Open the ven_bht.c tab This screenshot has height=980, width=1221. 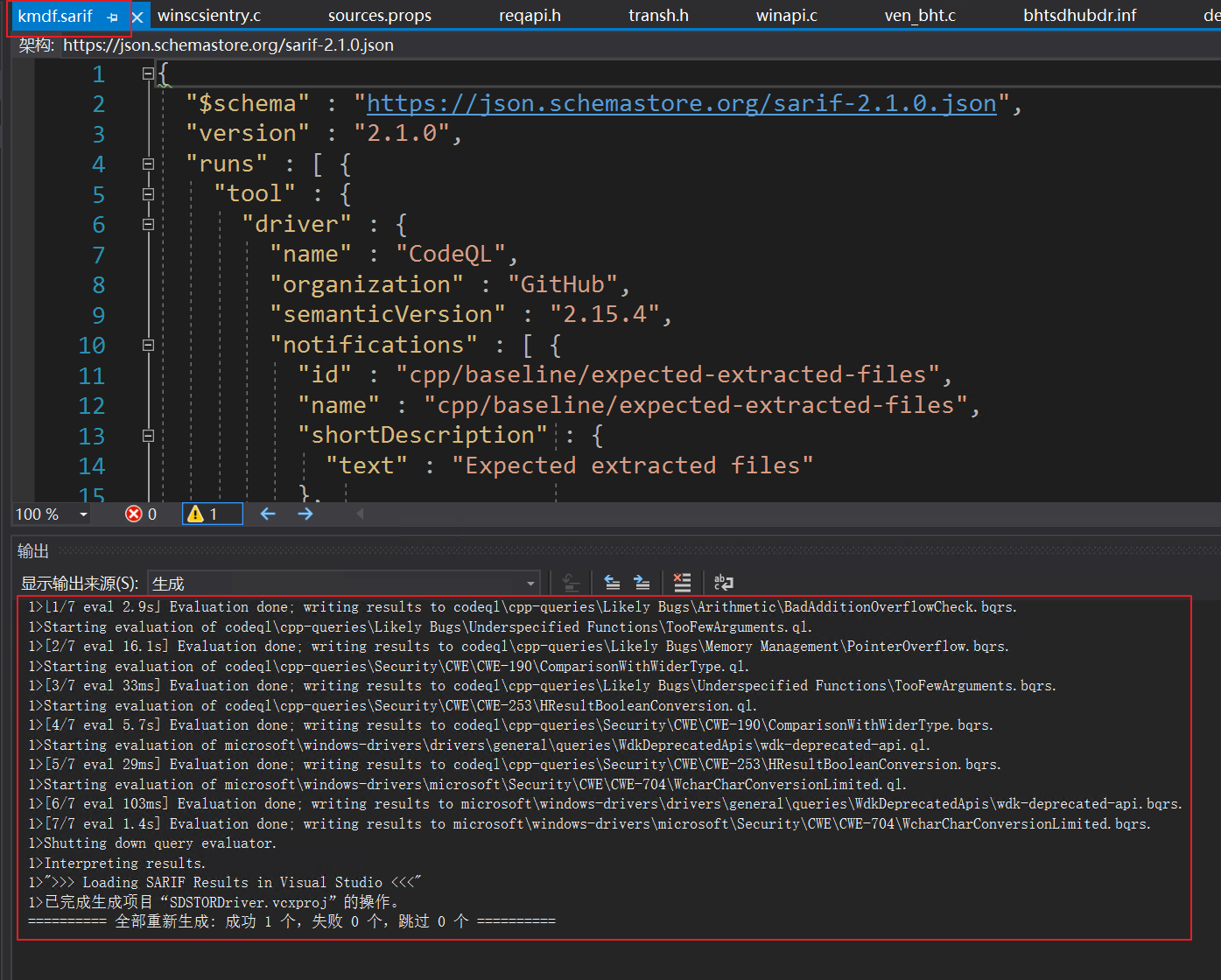920,16
